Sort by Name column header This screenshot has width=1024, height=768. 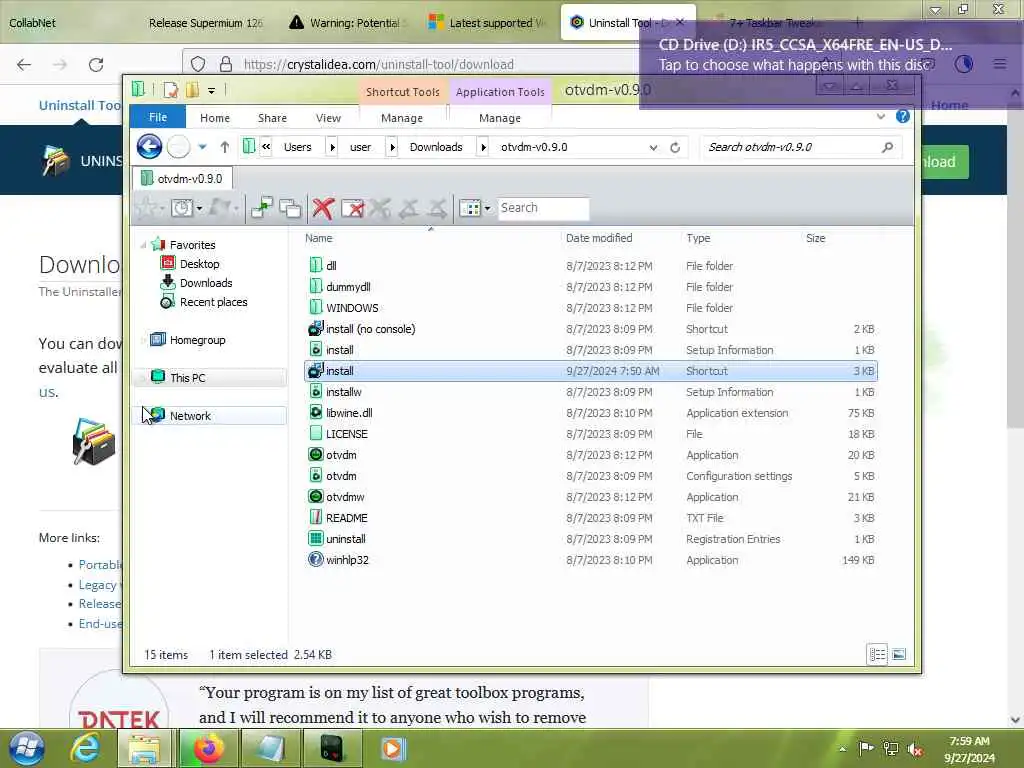tap(319, 238)
